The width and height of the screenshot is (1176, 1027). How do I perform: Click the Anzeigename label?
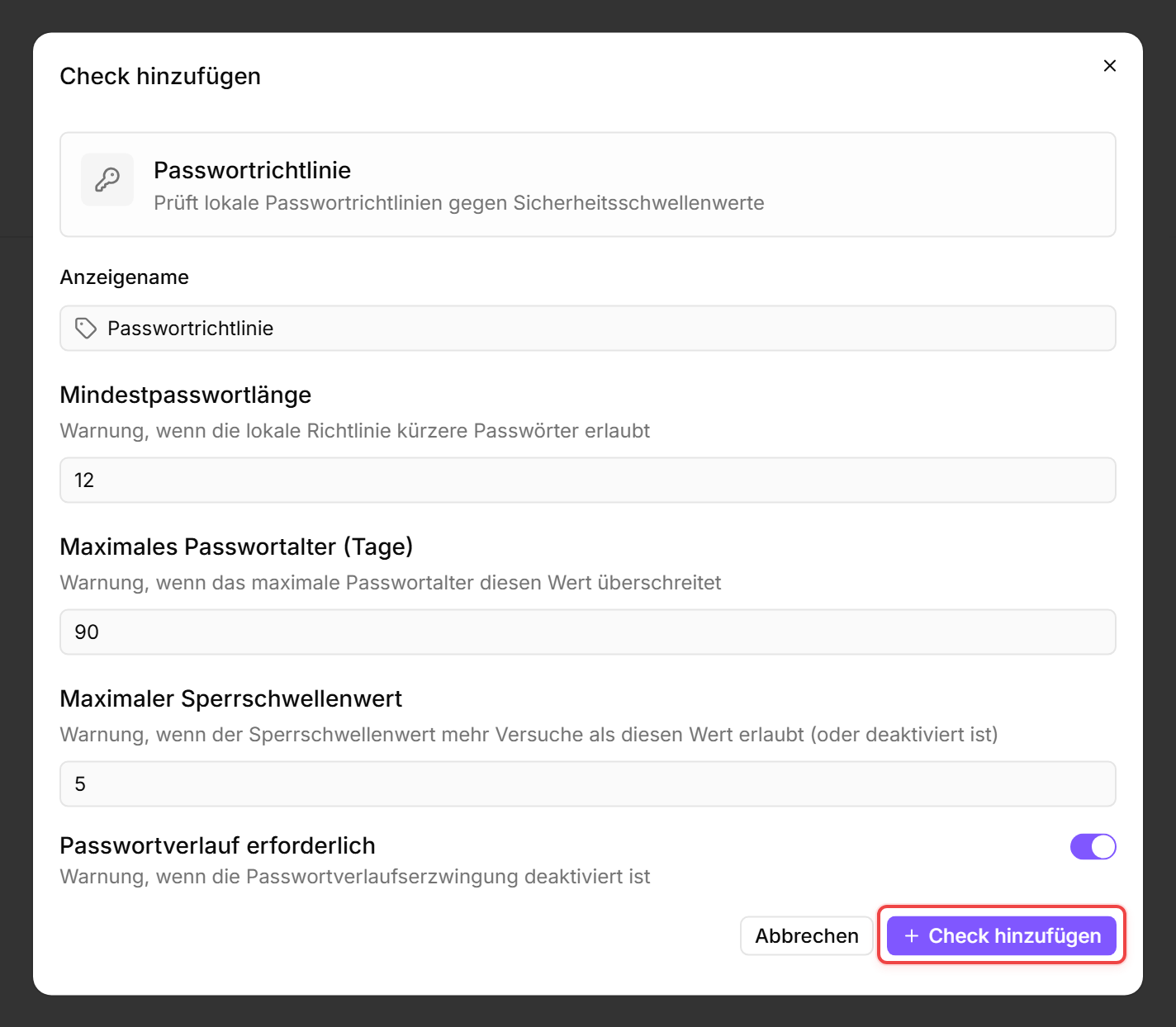125,277
